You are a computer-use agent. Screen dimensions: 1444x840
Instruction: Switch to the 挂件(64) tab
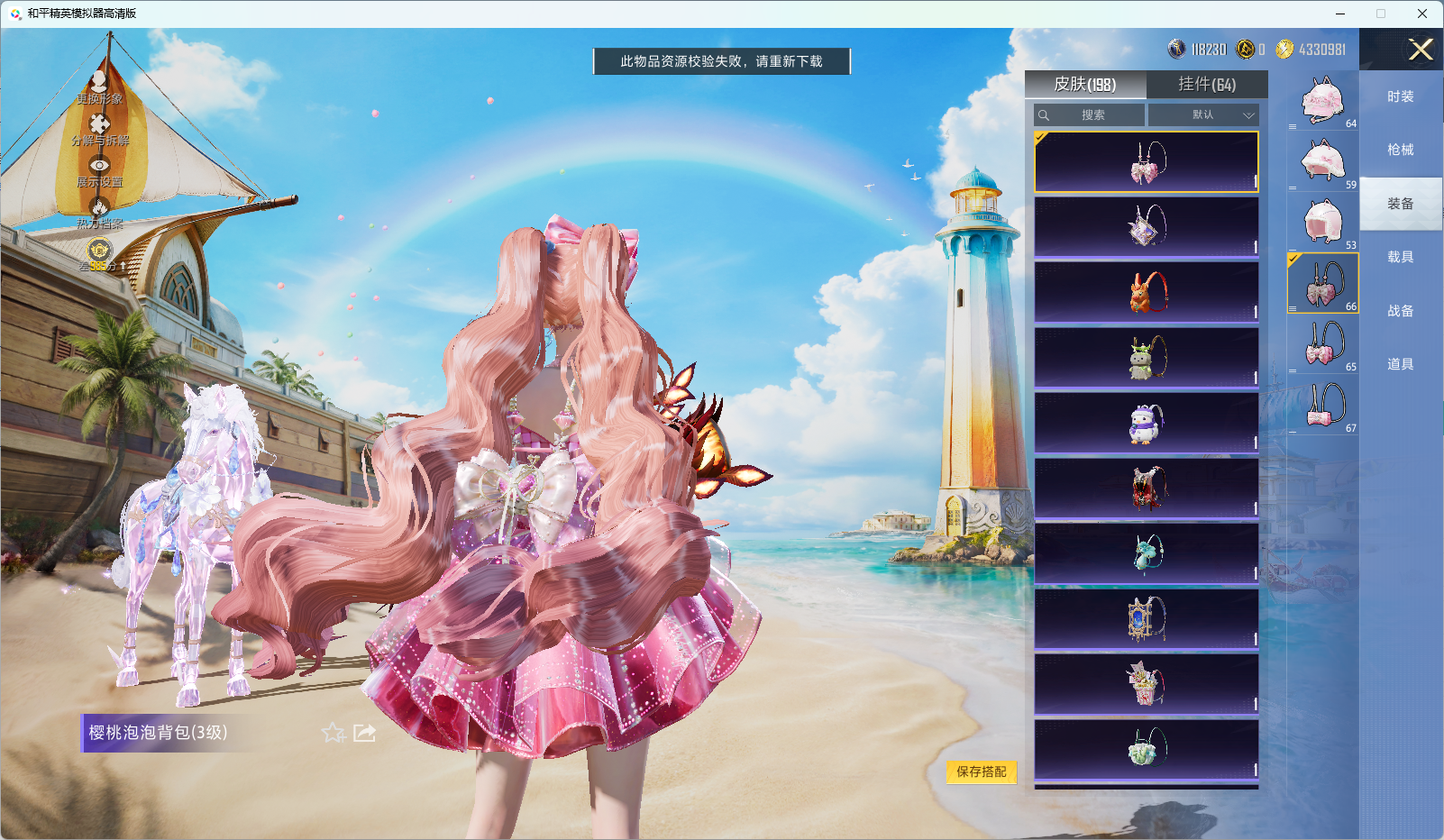tap(1207, 84)
